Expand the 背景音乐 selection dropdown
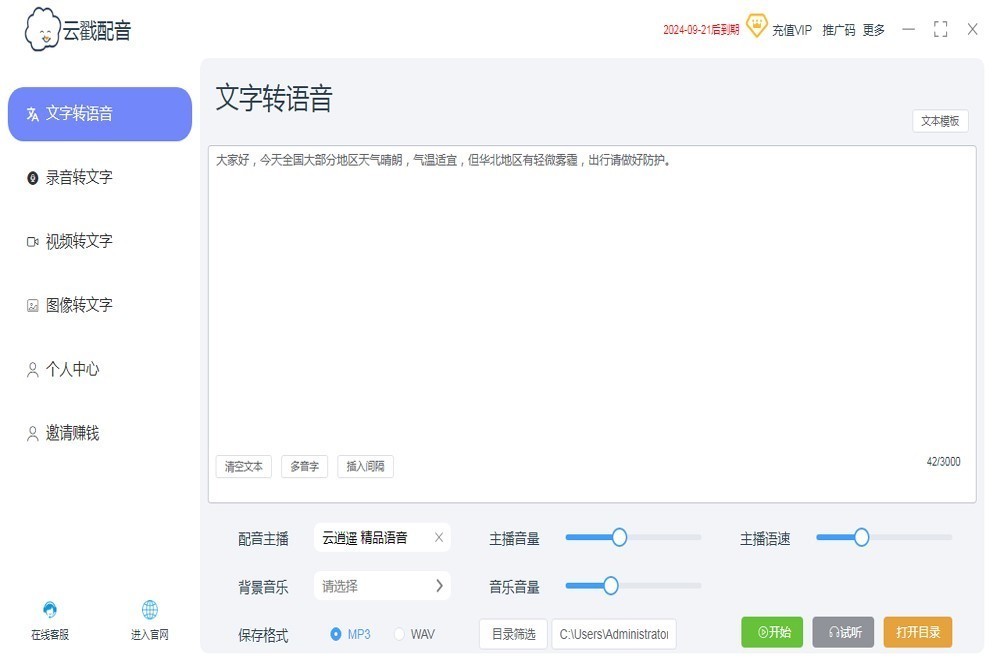 [x=438, y=586]
